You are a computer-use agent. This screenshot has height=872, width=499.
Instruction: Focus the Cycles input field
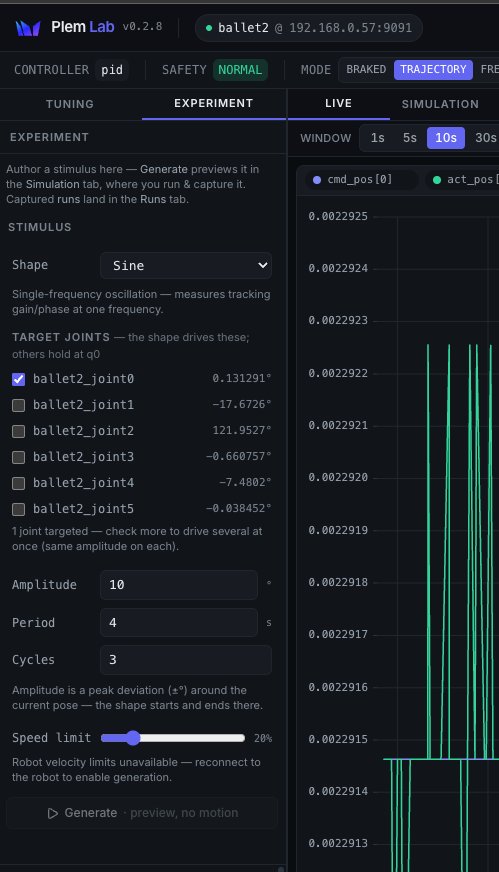point(186,660)
